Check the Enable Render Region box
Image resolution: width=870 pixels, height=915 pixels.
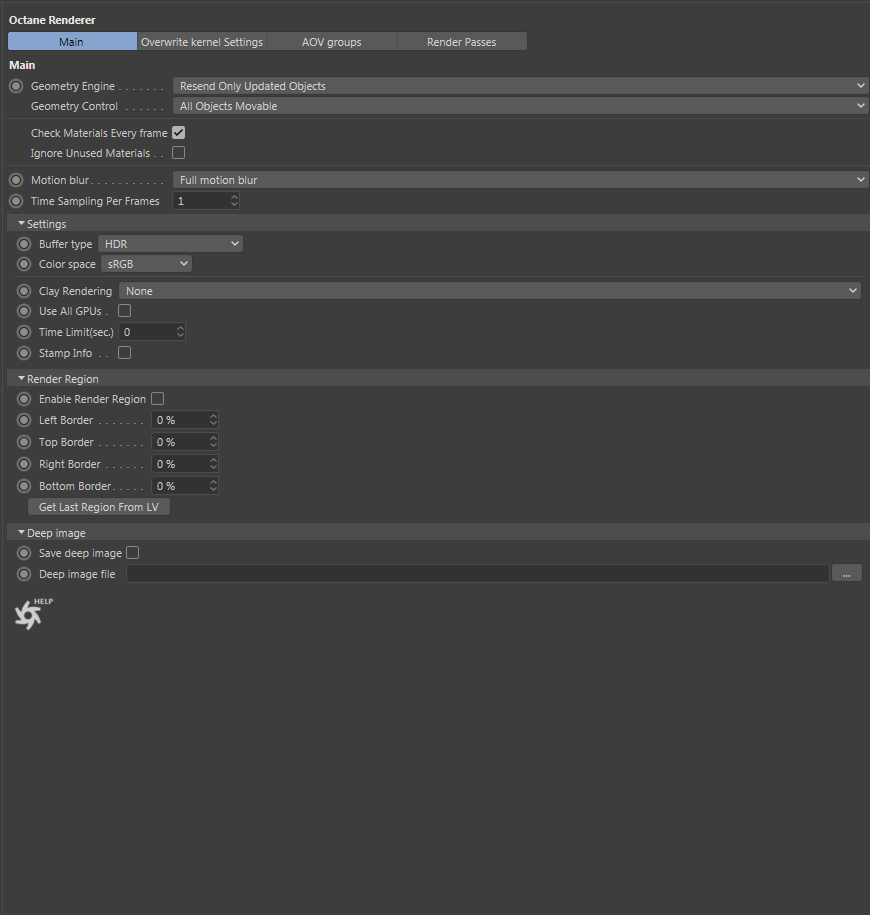[158, 399]
